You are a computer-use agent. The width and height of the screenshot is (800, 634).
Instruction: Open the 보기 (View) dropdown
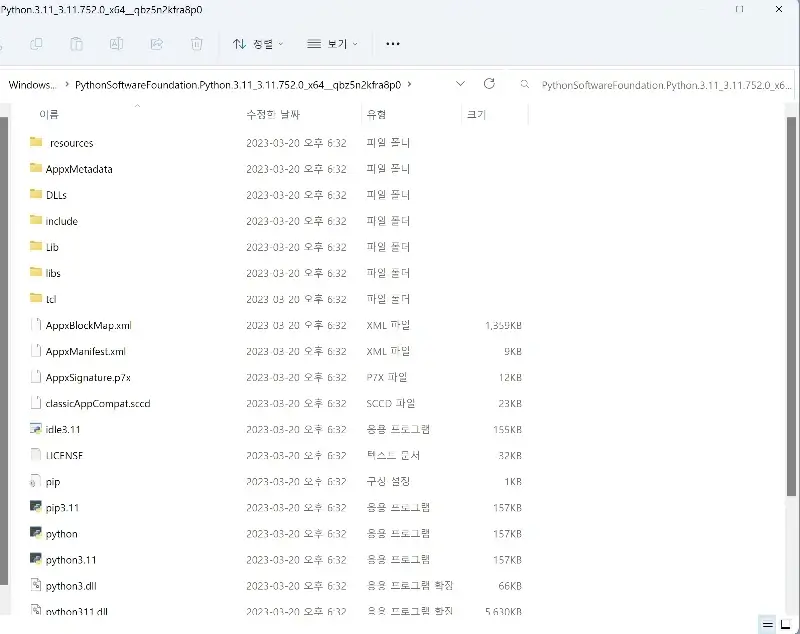coord(329,44)
